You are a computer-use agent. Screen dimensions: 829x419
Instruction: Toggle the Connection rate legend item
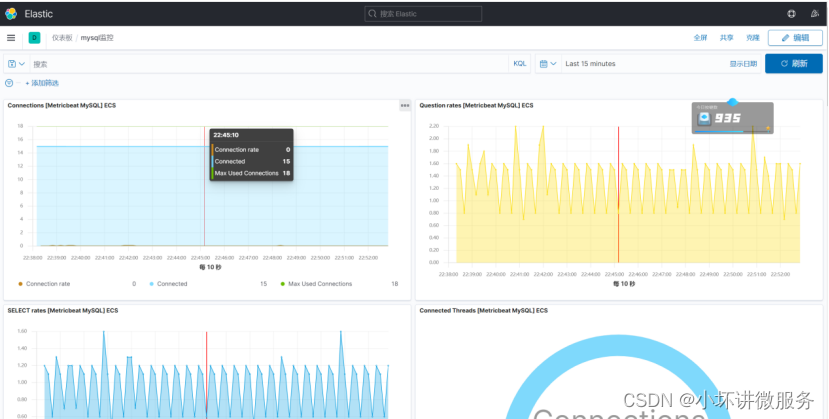(x=48, y=284)
